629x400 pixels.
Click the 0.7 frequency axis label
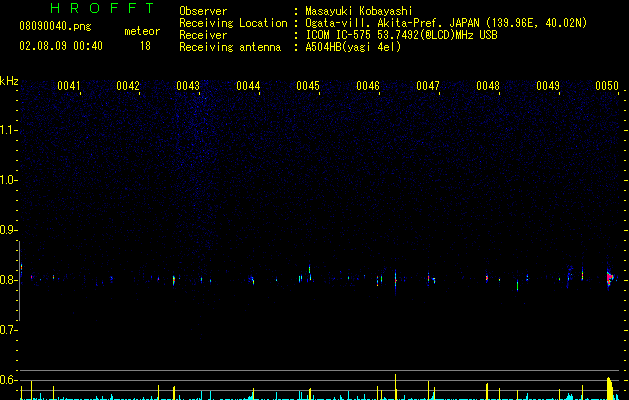(8, 330)
